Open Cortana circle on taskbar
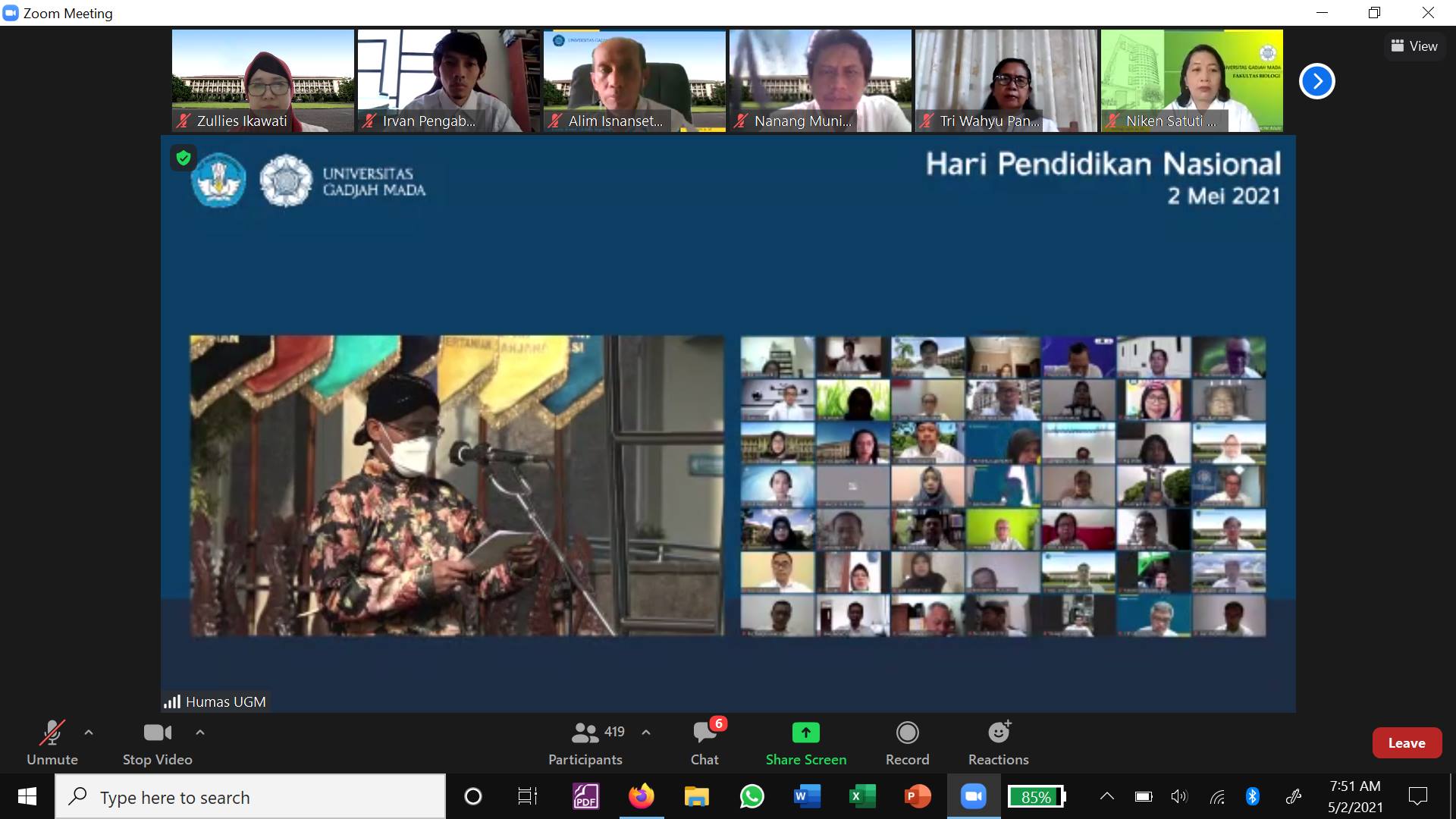Image resolution: width=1456 pixels, height=819 pixels. point(472,796)
